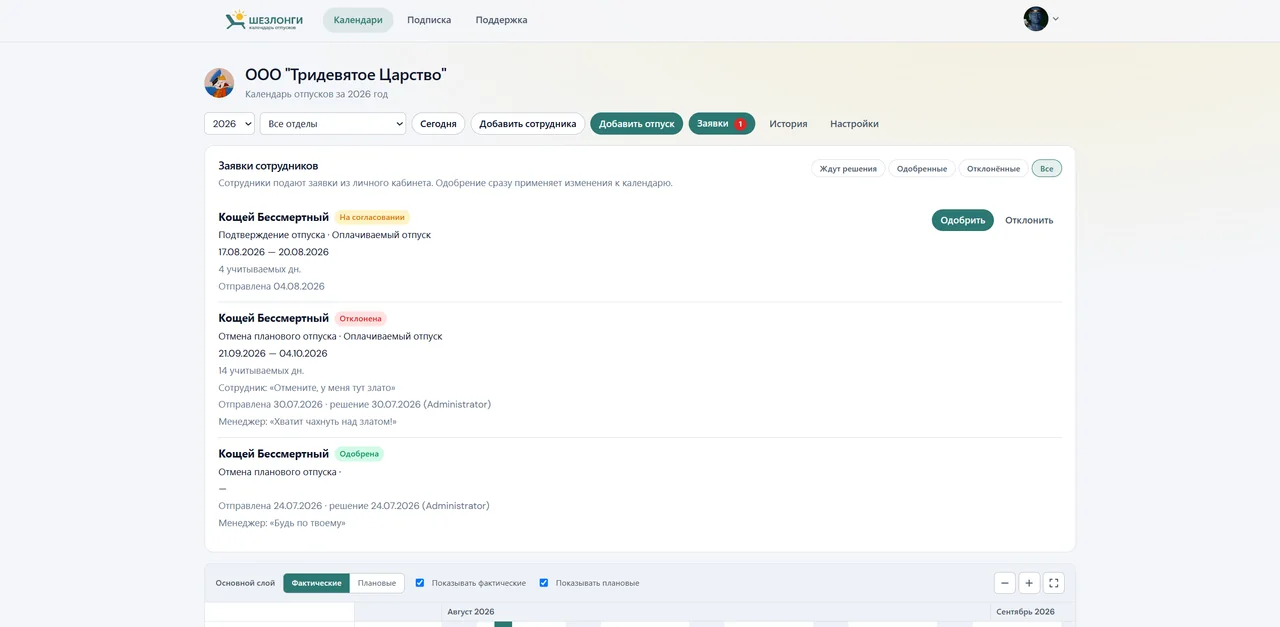1280x627 pixels.
Task: Expand the profile chevron next to the avatar
Action: pyautogui.click(x=1056, y=19)
